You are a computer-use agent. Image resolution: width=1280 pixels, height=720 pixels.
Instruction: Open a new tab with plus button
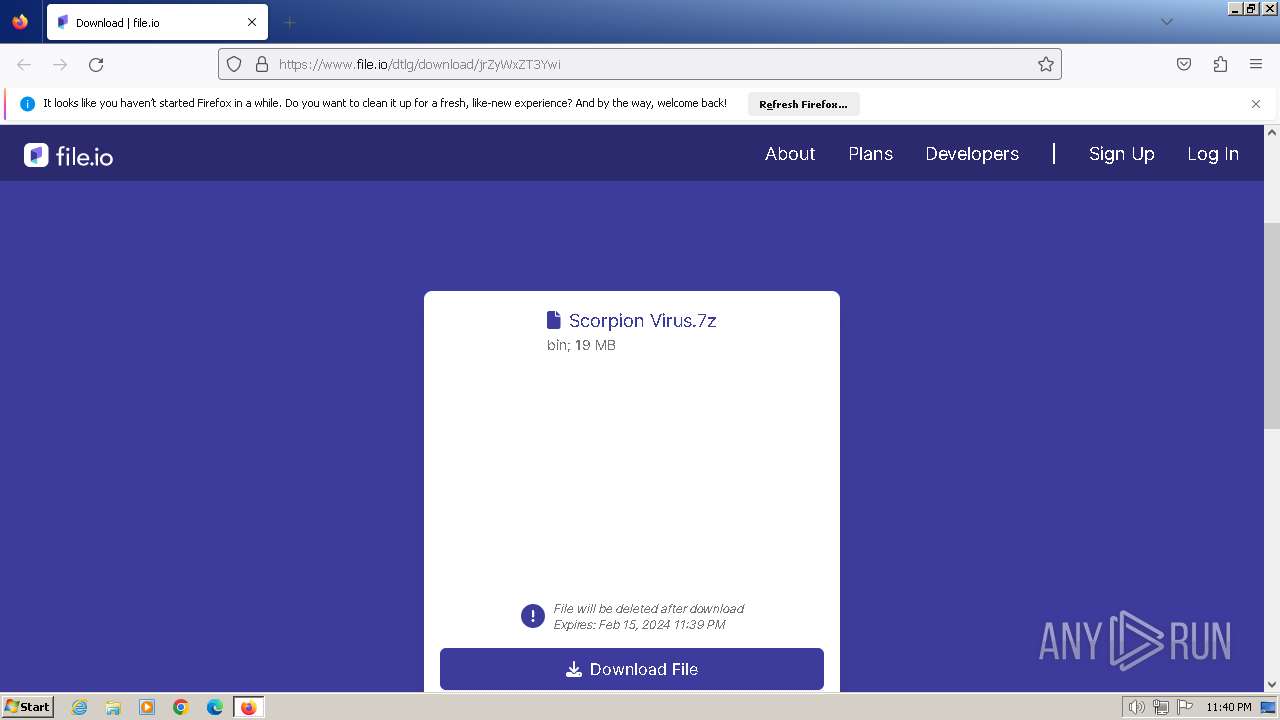coord(289,22)
